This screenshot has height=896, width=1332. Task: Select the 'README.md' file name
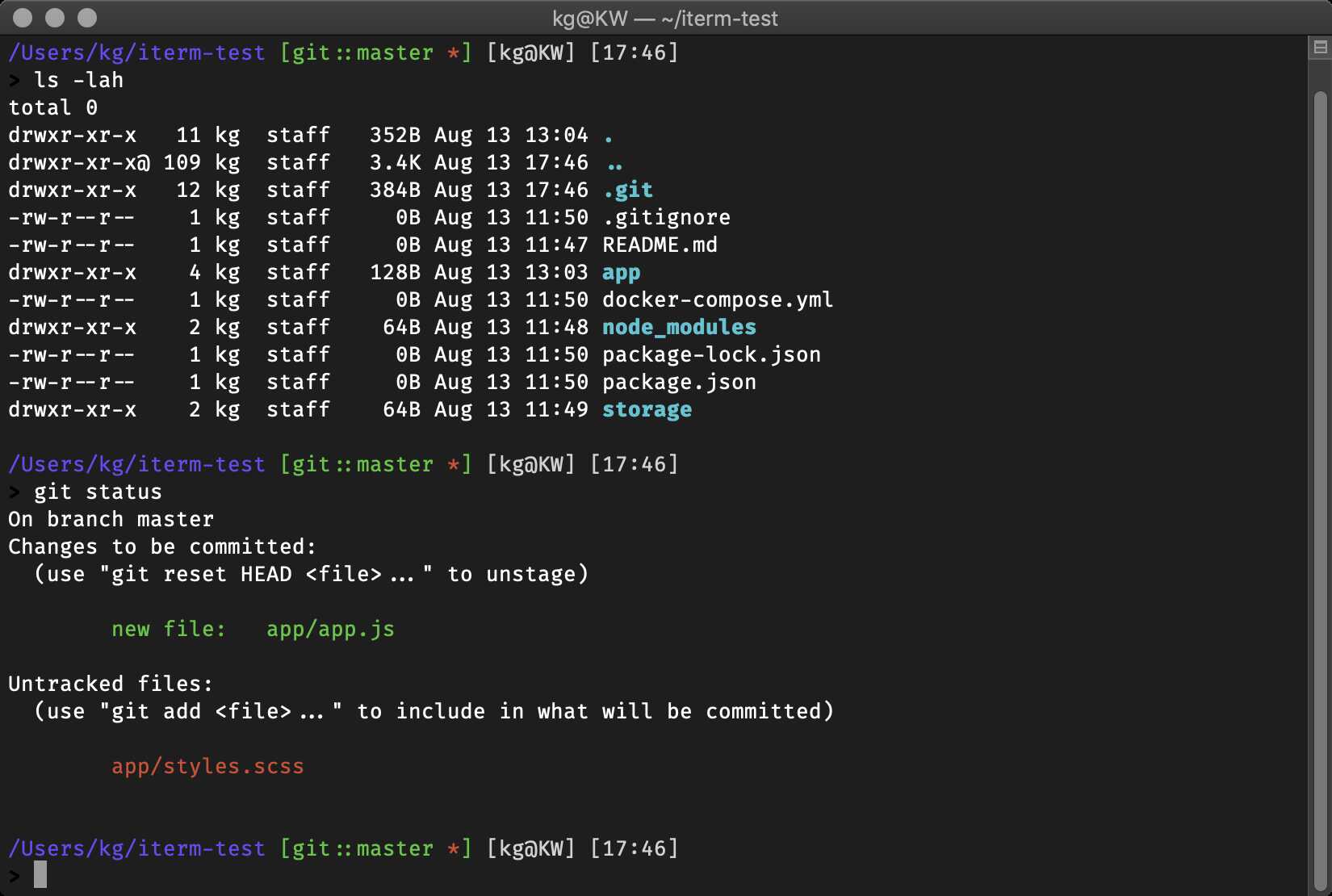pyautogui.click(x=660, y=245)
